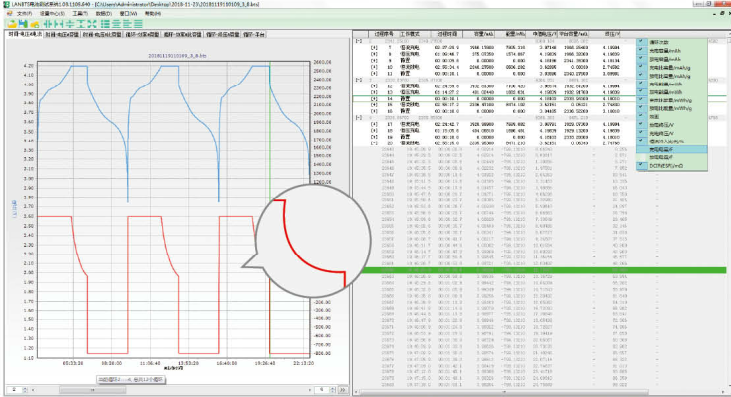Click the third yellow toolbar icon beside save
Screen dimensions: 731x397
coord(34,24)
